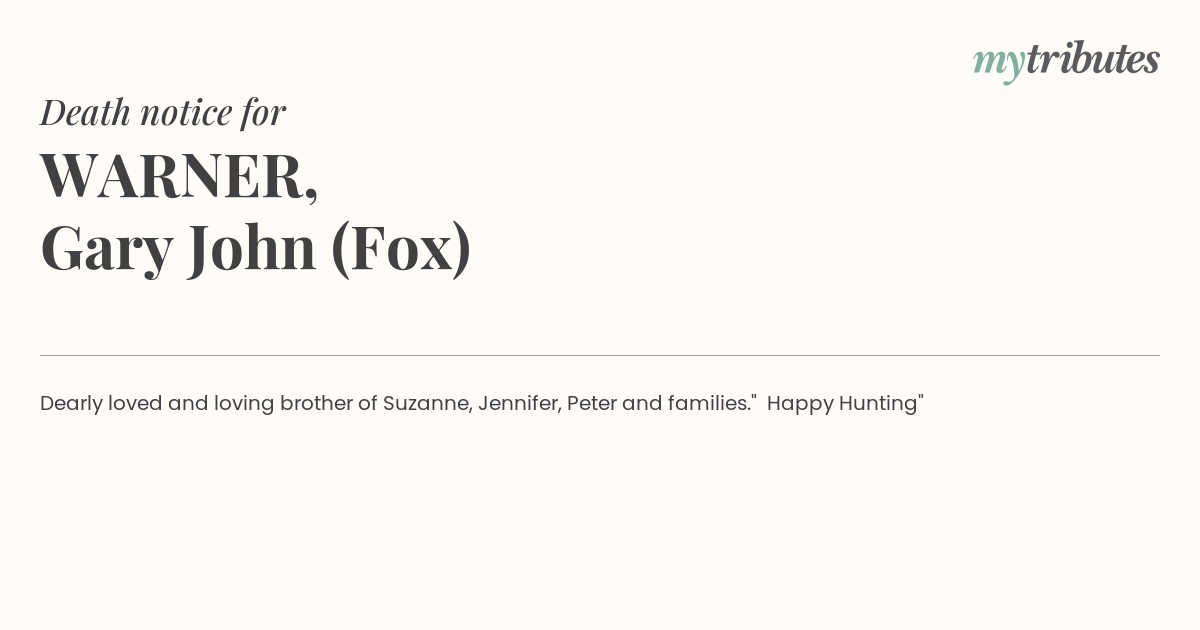Select the "Death notice for" italic heading
Viewport: 1200px width, 630px height.
click(163, 112)
